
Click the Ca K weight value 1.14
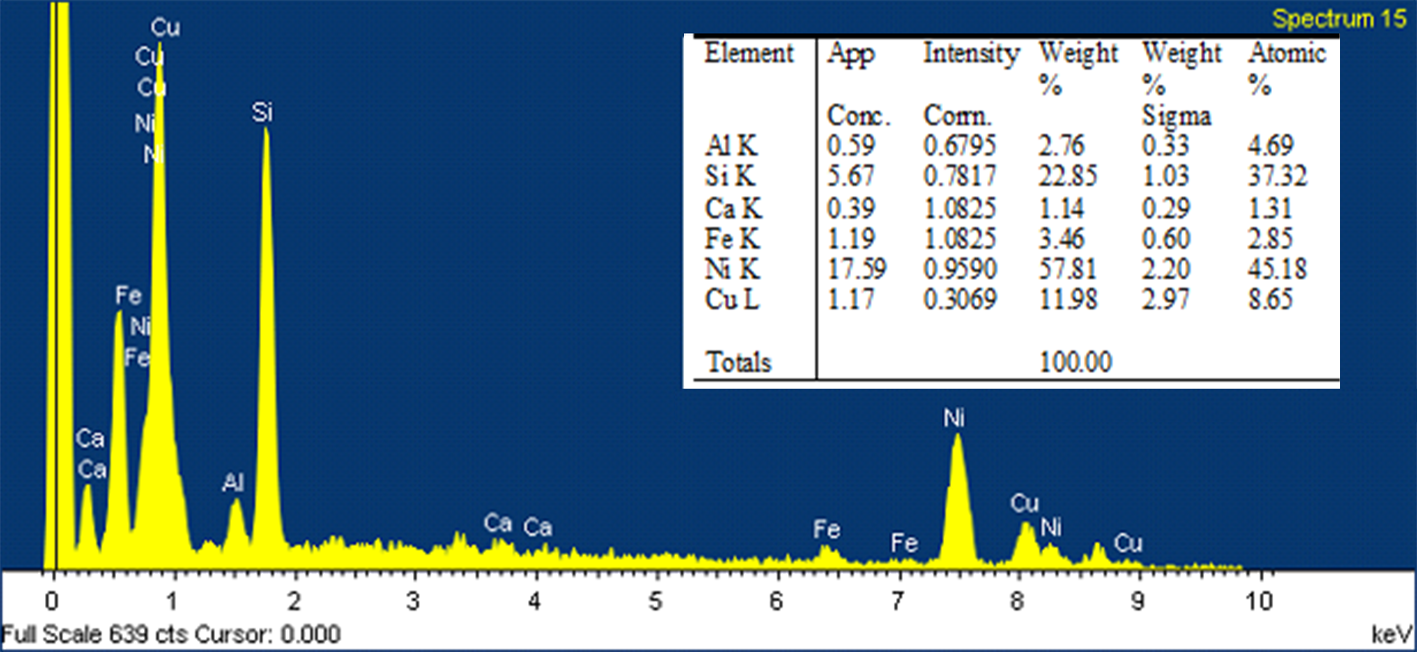coord(1063,208)
